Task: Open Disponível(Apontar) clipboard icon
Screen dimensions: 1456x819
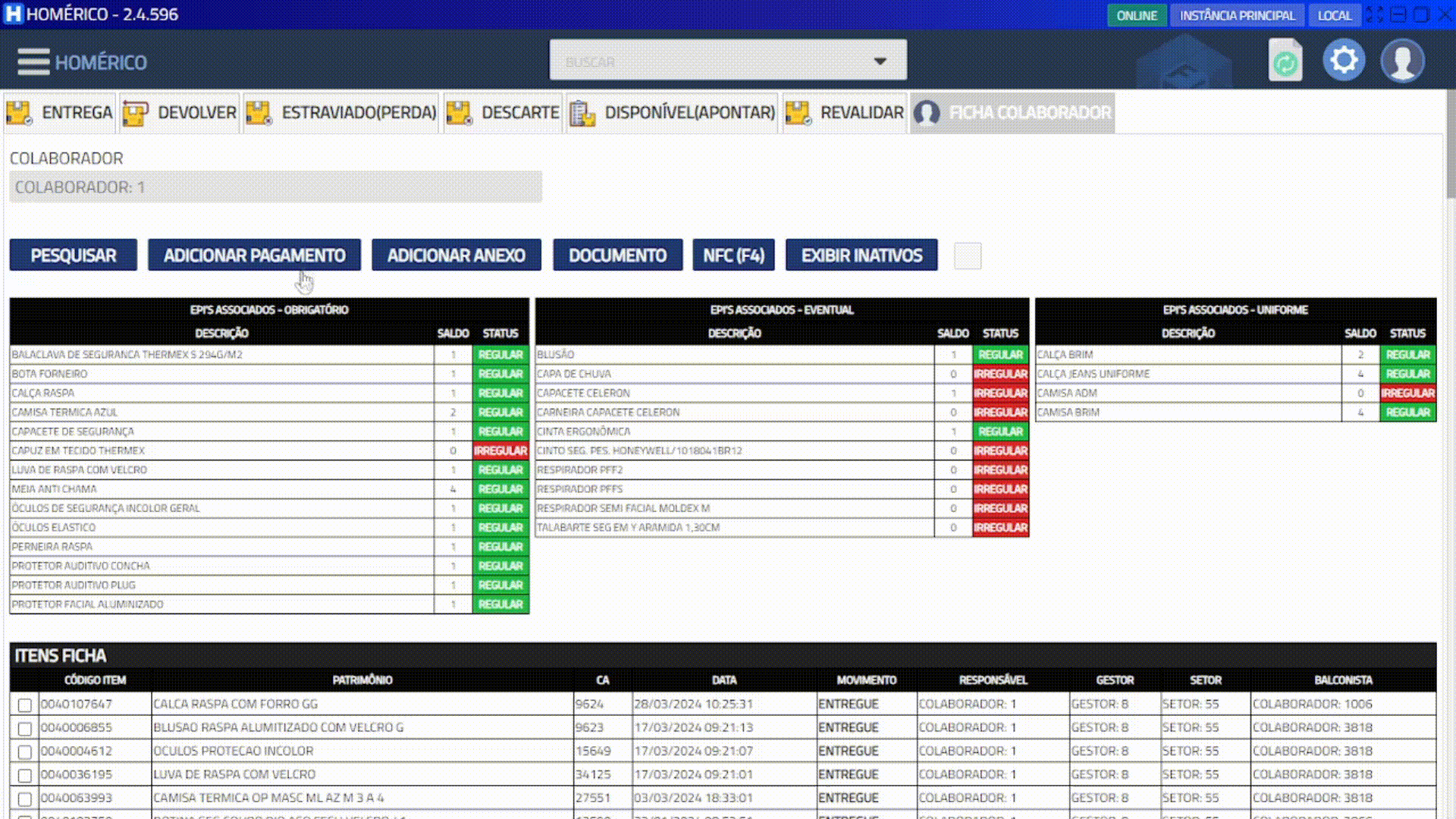Action: [582, 113]
